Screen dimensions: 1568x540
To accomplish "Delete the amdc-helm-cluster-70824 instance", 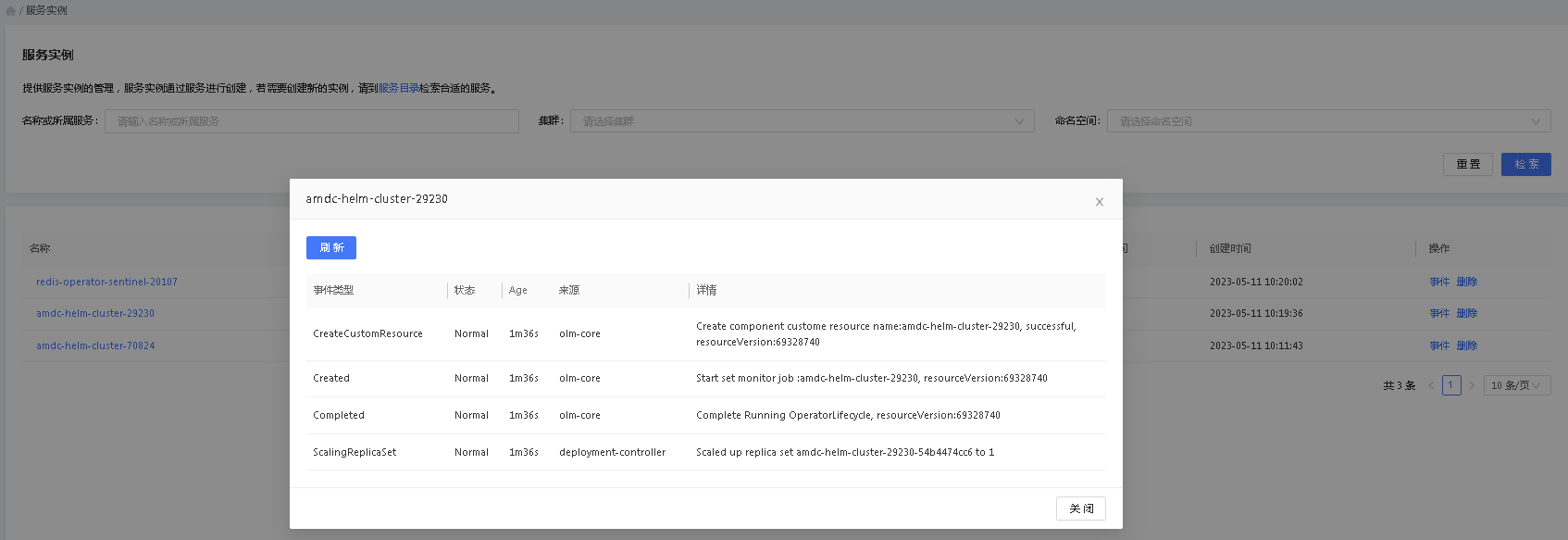I will [1466, 345].
